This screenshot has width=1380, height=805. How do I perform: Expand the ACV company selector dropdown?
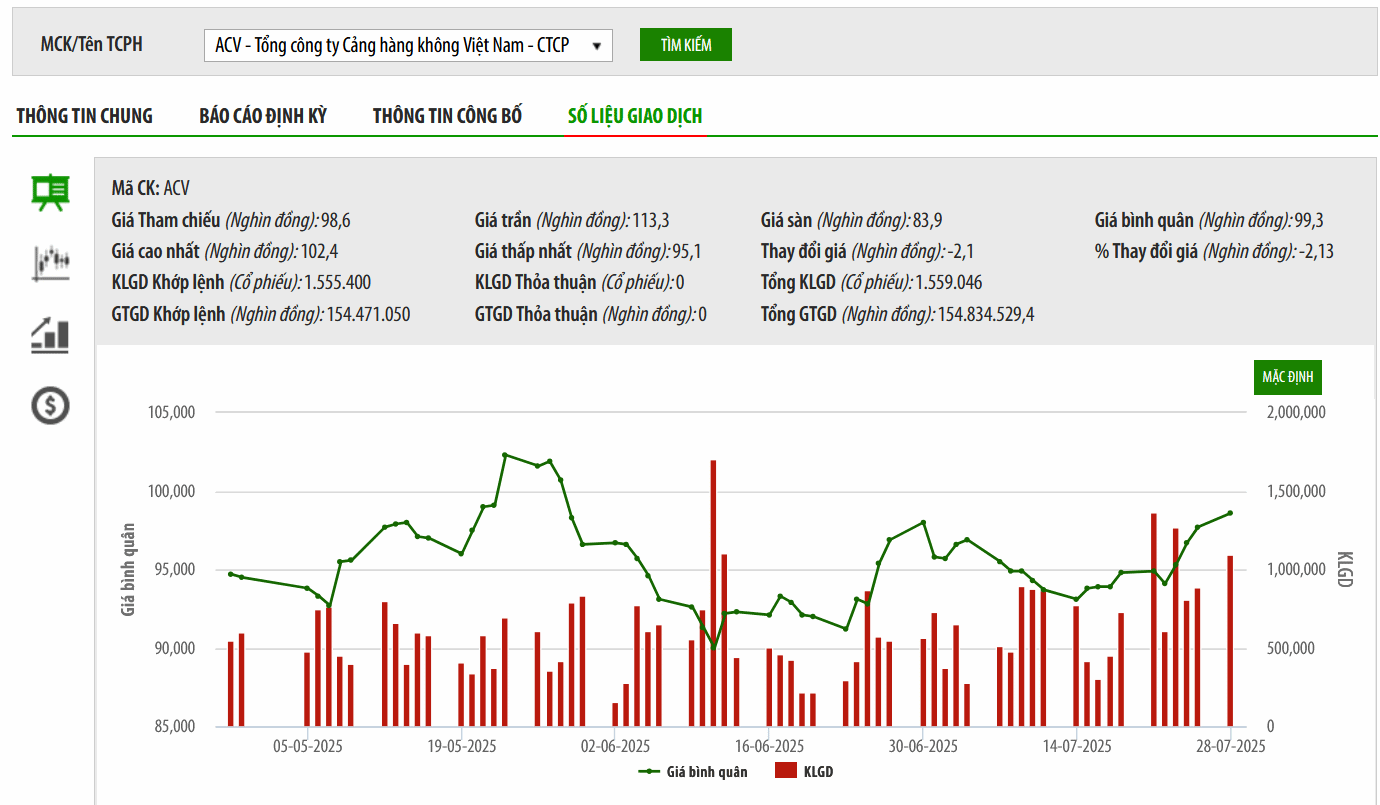point(408,45)
